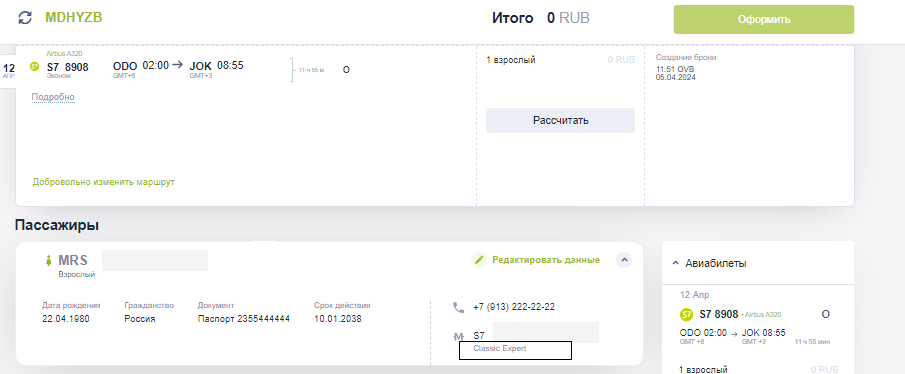Collapse the MRS passenger card
The width and height of the screenshot is (905, 374).
[624, 260]
